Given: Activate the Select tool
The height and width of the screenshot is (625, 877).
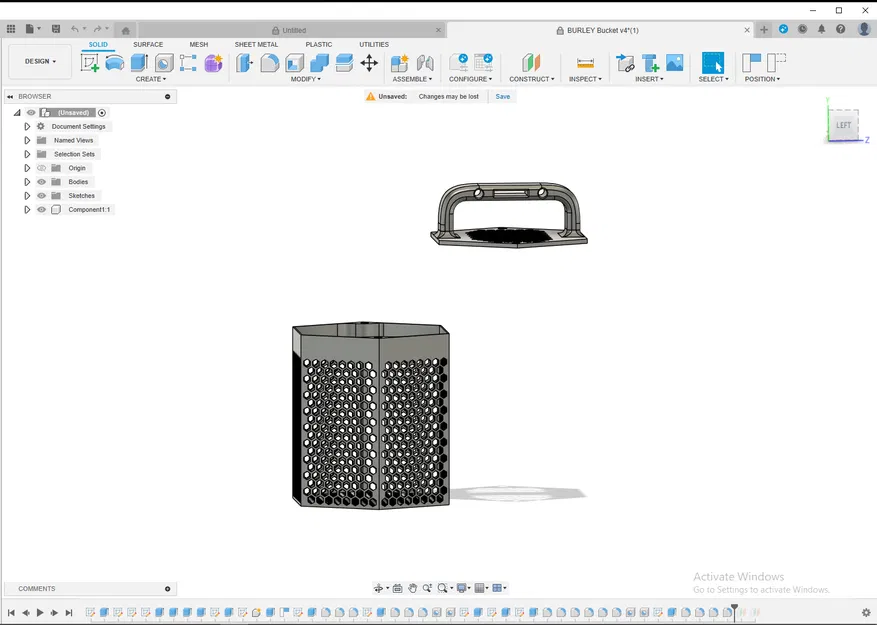Looking at the screenshot, I should click(713, 62).
